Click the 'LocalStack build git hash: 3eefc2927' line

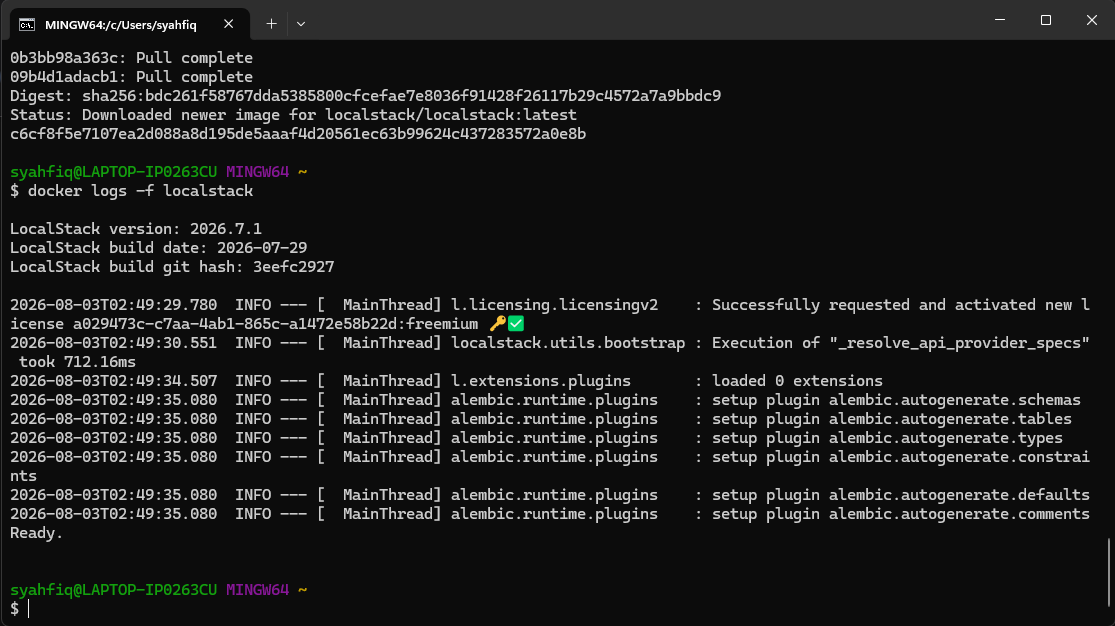pos(172,267)
